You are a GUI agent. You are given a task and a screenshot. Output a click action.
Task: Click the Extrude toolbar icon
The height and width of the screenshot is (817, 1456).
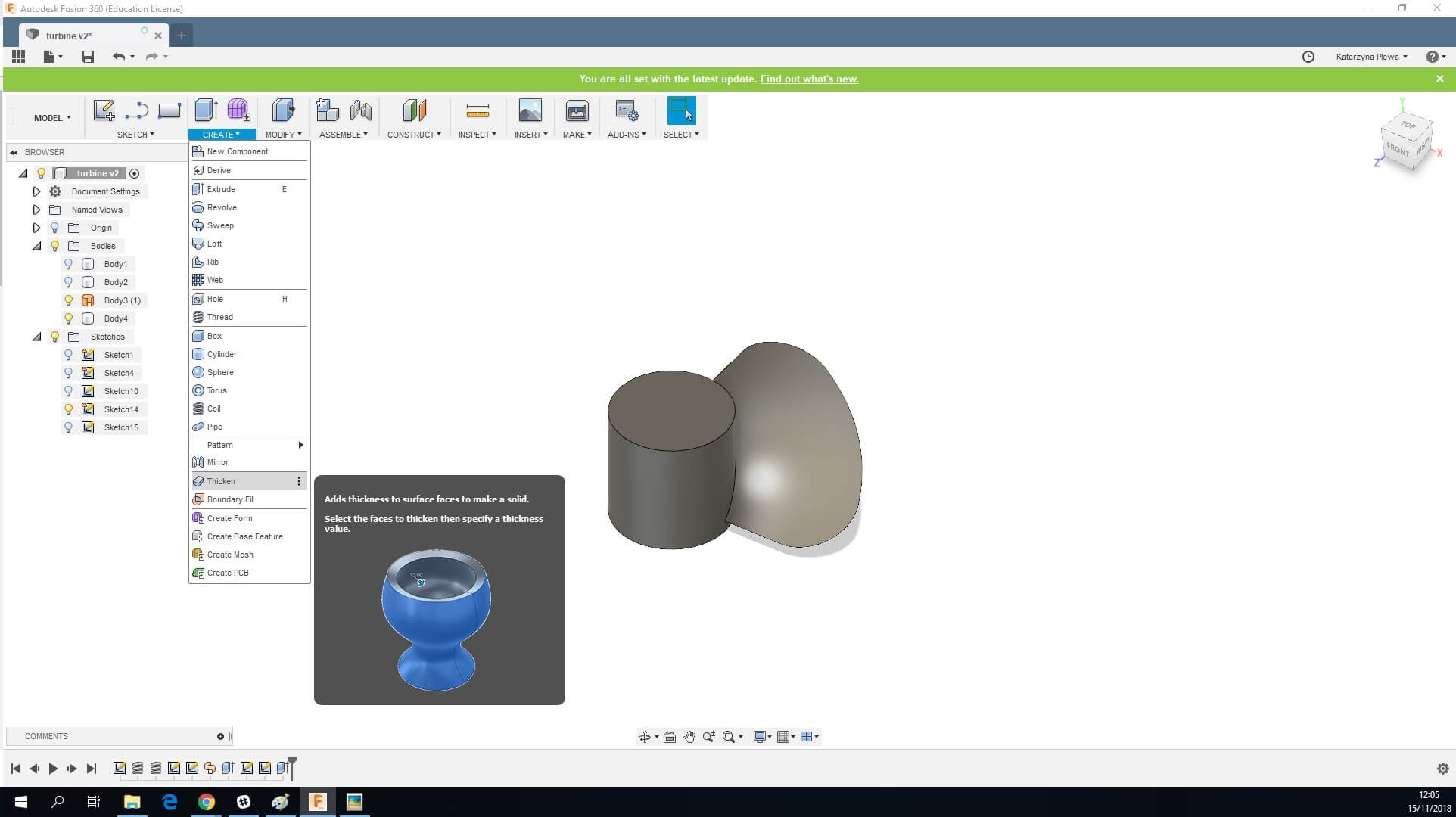pos(206,110)
